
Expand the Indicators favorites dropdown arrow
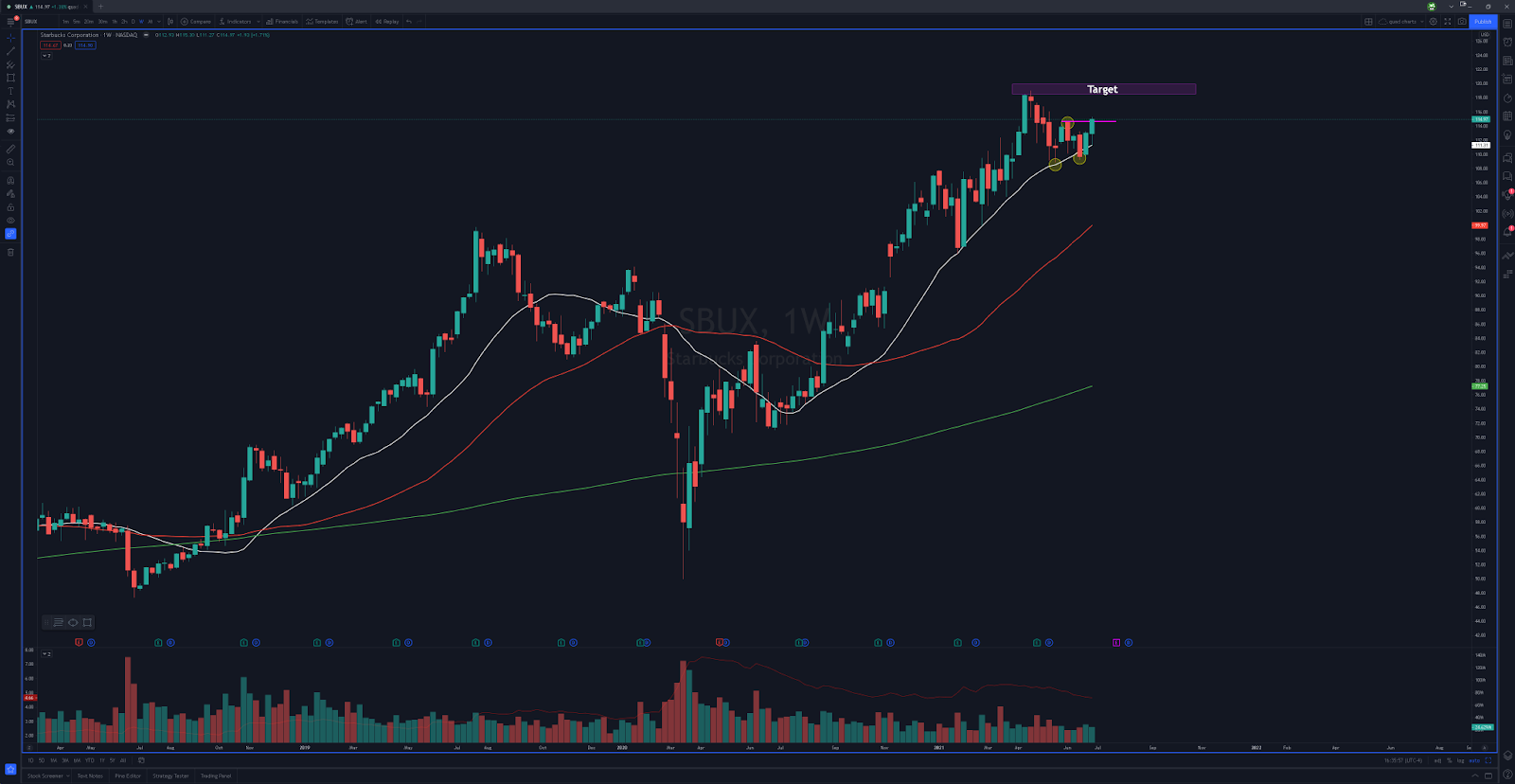(258, 21)
